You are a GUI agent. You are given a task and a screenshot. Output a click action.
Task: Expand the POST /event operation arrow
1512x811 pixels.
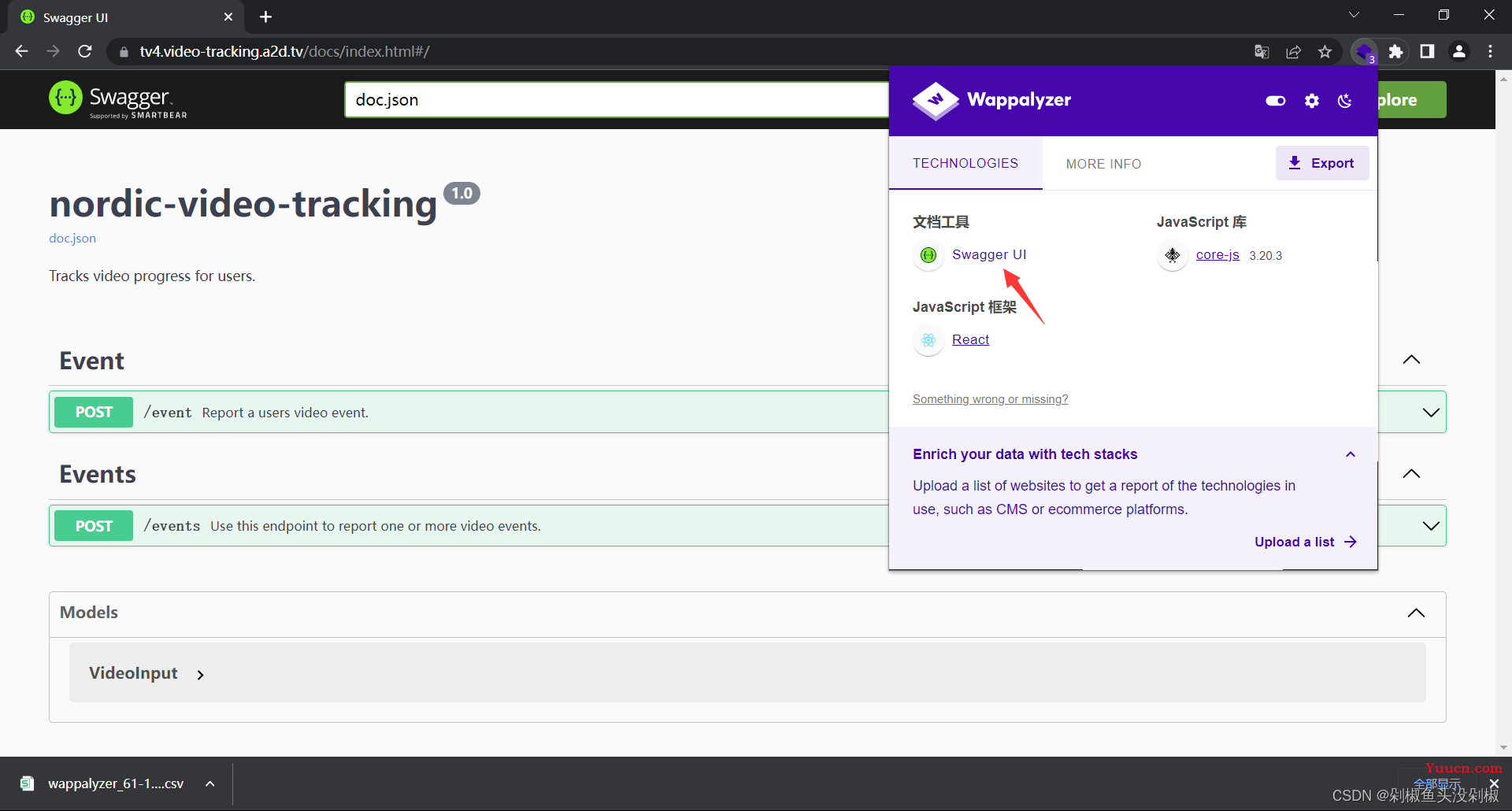point(1431,413)
